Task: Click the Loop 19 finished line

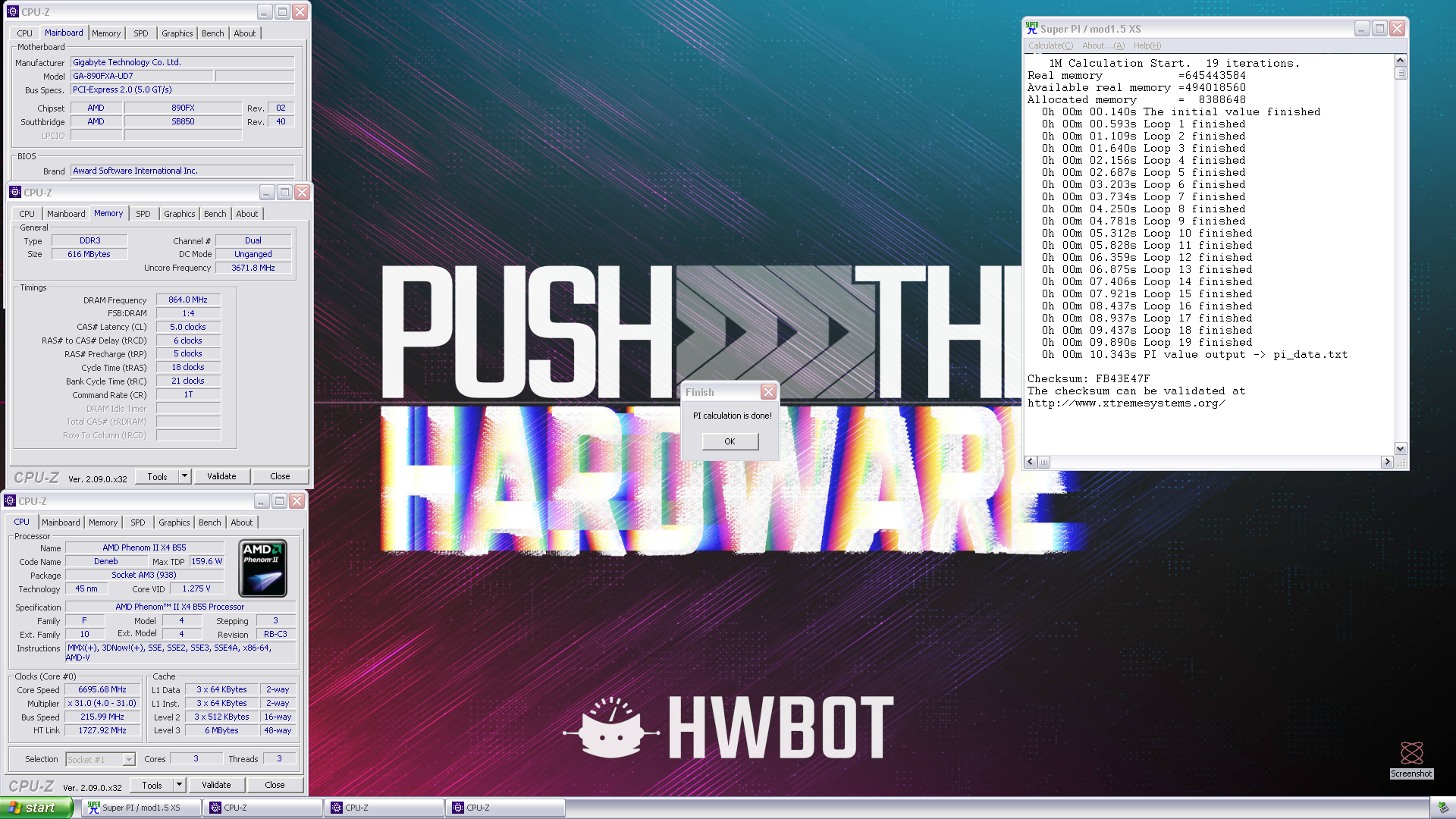Action: [1147, 342]
